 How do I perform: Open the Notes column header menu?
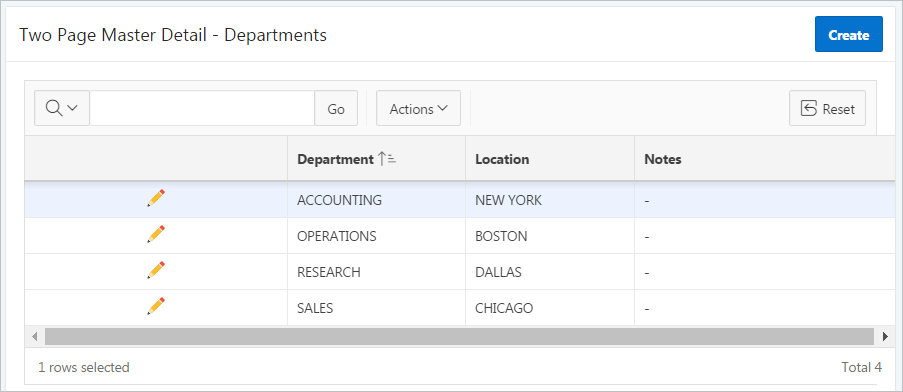click(x=662, y=159)
